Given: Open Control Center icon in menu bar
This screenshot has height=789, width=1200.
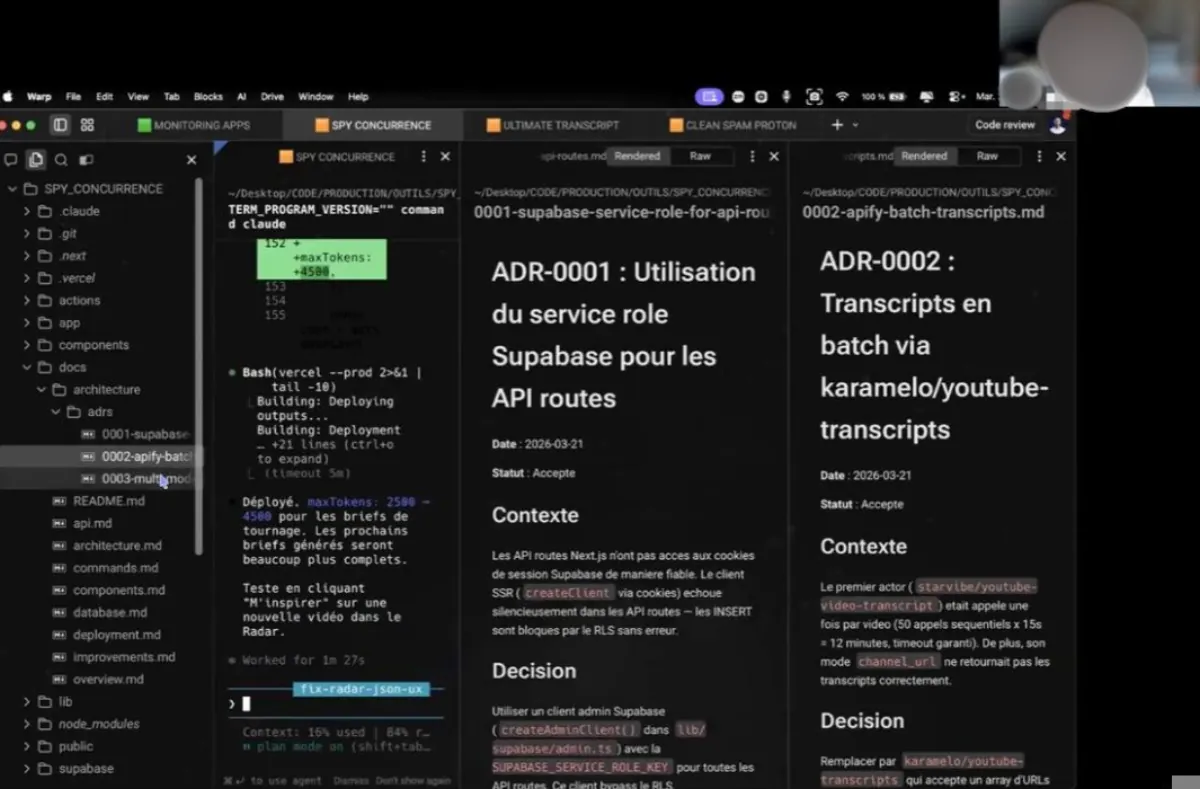Looking at the screenshot, I should 957,97.
